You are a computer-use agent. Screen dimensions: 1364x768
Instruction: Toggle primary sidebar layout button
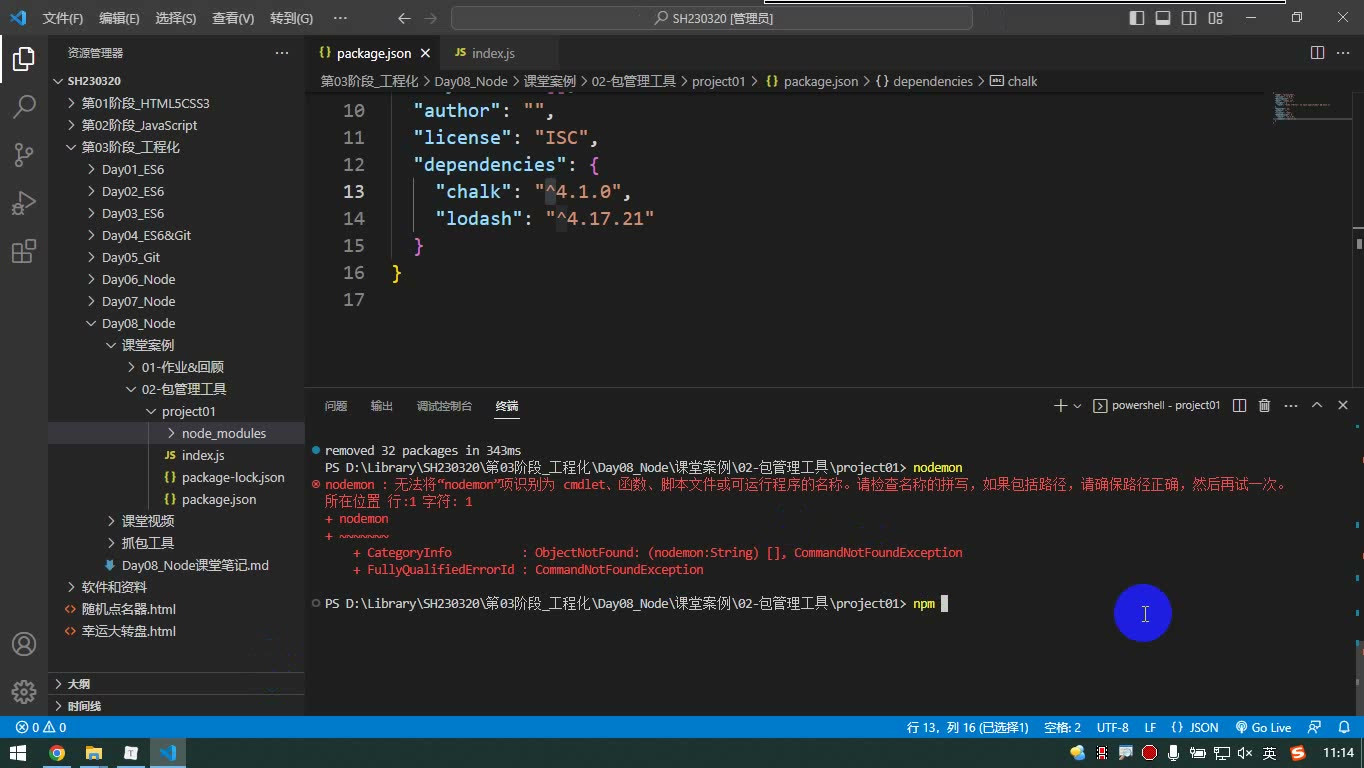[x=1137, y=18]
